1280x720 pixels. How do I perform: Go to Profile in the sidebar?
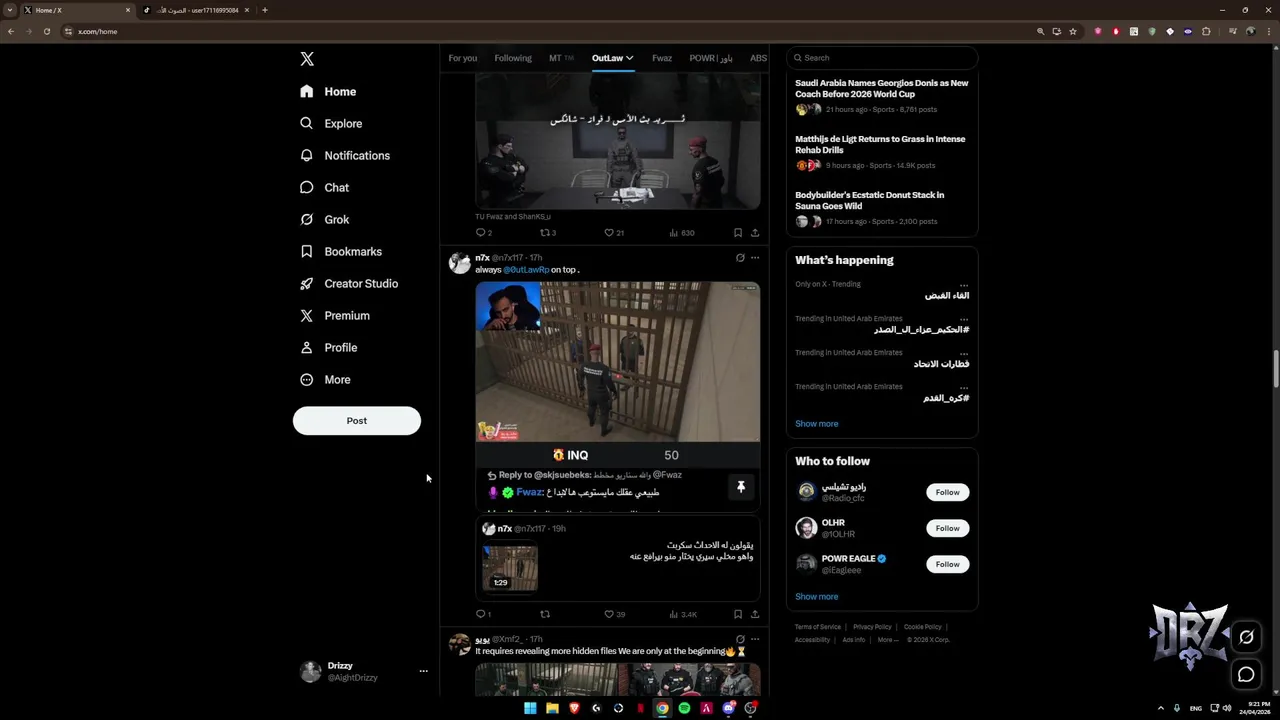tap(328, 347)
